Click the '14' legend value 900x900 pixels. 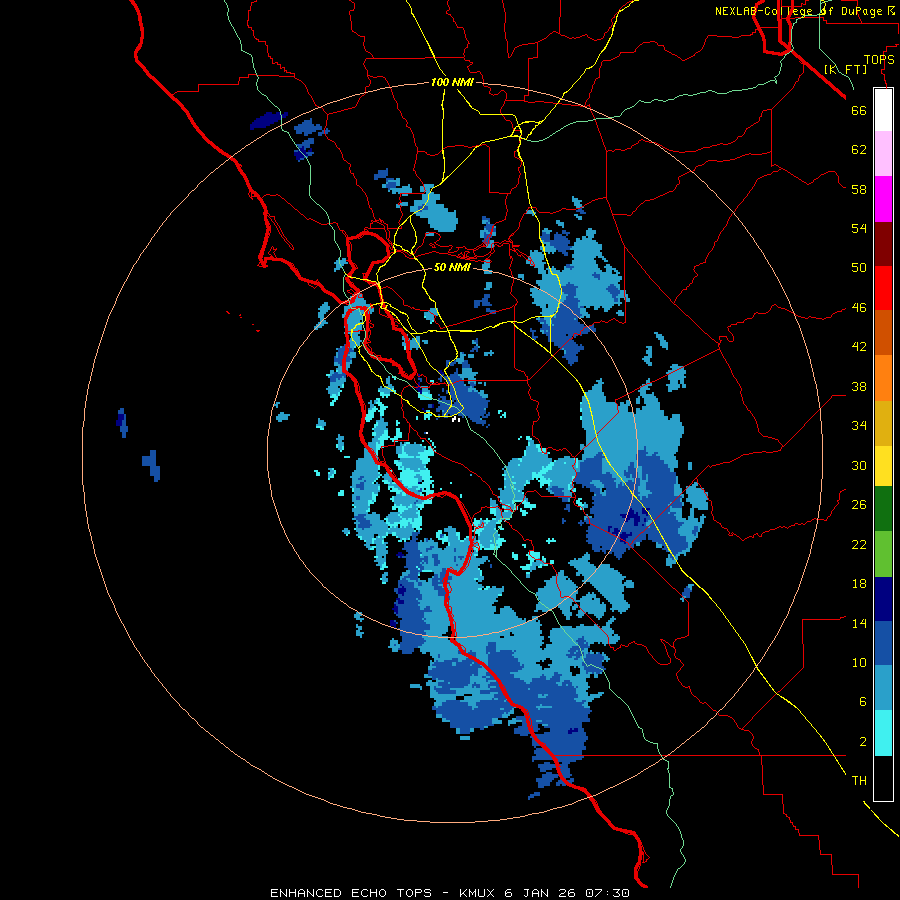859,623
